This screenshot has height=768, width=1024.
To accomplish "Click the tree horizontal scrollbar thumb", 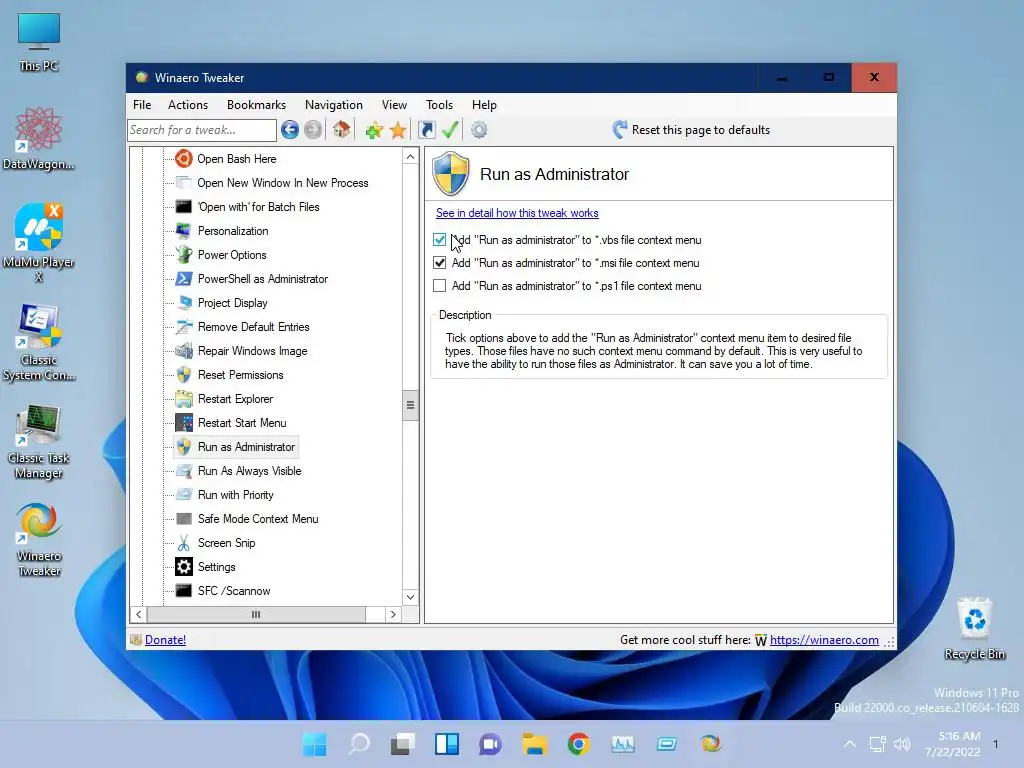I will (x=256, y=615).
